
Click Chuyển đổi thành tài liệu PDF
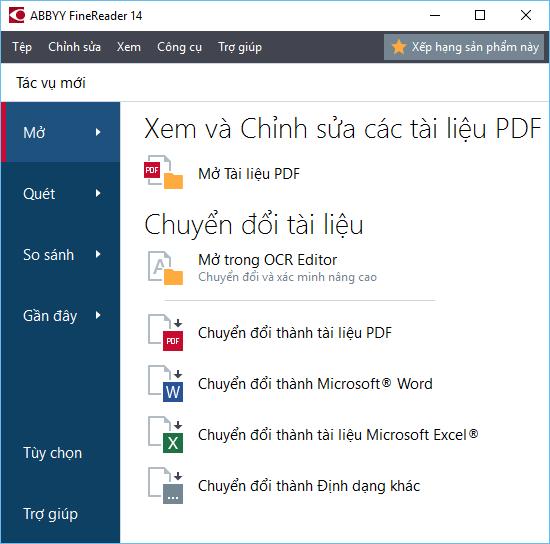[295, 333]
